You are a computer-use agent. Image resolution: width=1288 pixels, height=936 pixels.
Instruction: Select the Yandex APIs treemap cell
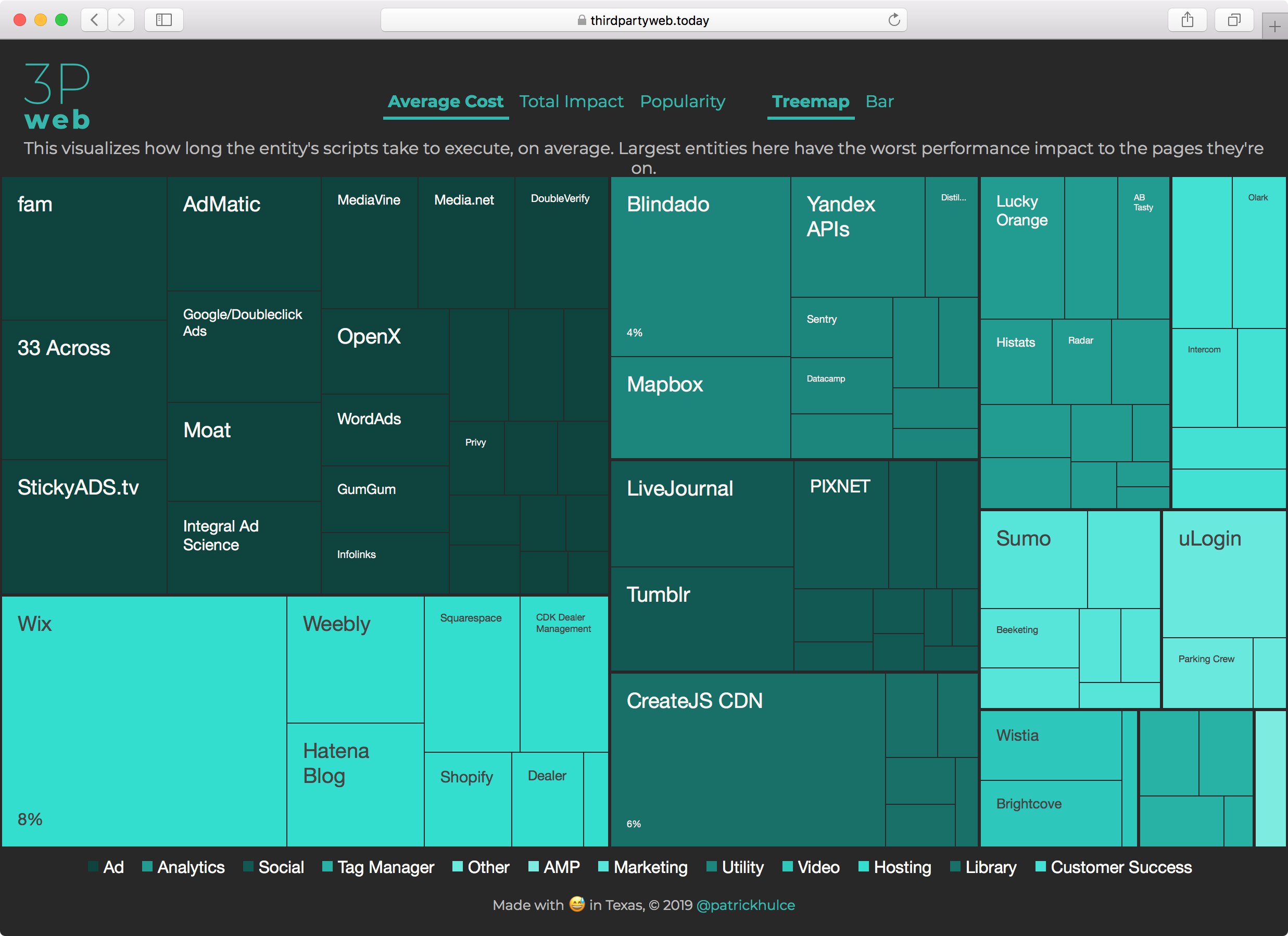coord(857,237)
